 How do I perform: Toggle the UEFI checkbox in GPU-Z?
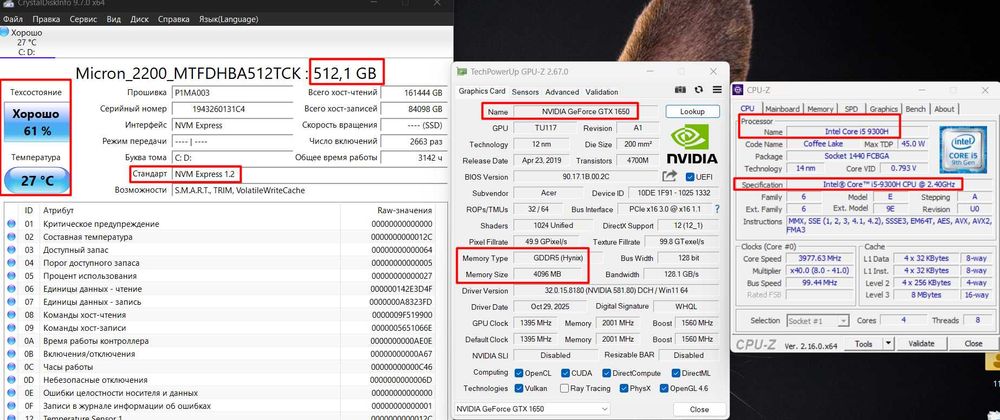tap(689, 177)
